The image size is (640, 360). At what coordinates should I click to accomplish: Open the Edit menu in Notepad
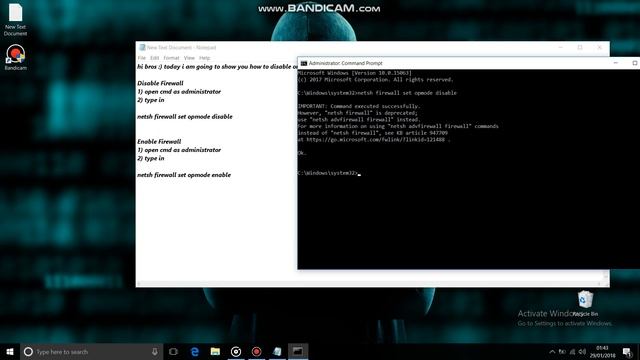tap(155, 58)
